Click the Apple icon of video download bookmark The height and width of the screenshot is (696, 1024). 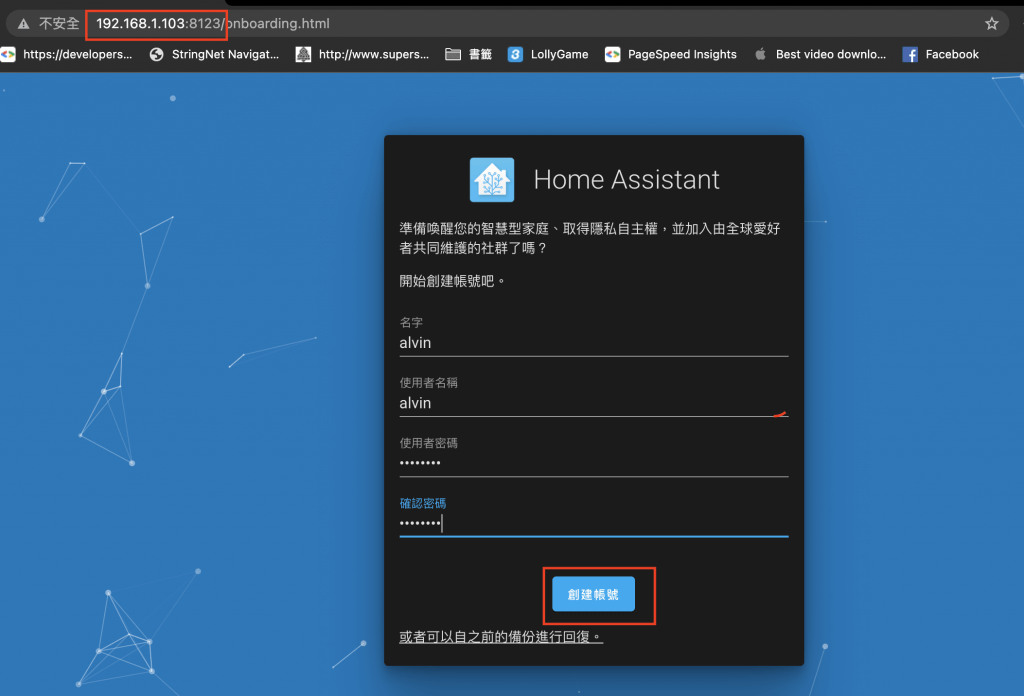(760, 54)
